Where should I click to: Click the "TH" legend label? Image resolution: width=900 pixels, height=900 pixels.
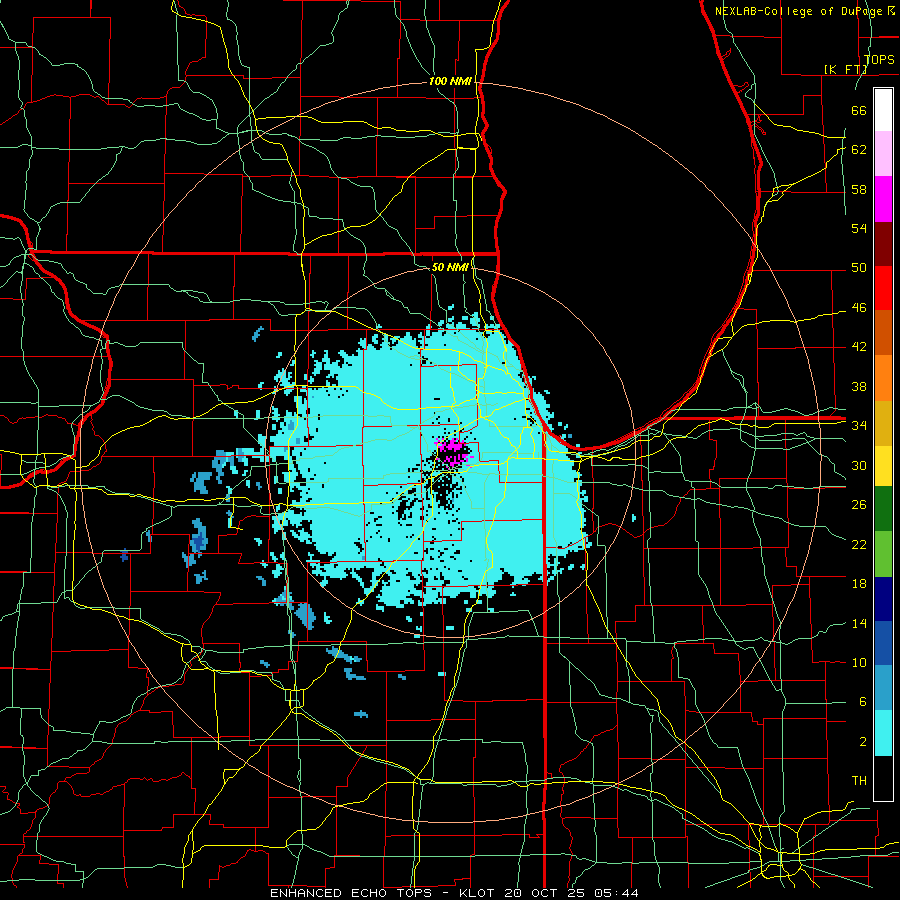[x=859, y=780]
